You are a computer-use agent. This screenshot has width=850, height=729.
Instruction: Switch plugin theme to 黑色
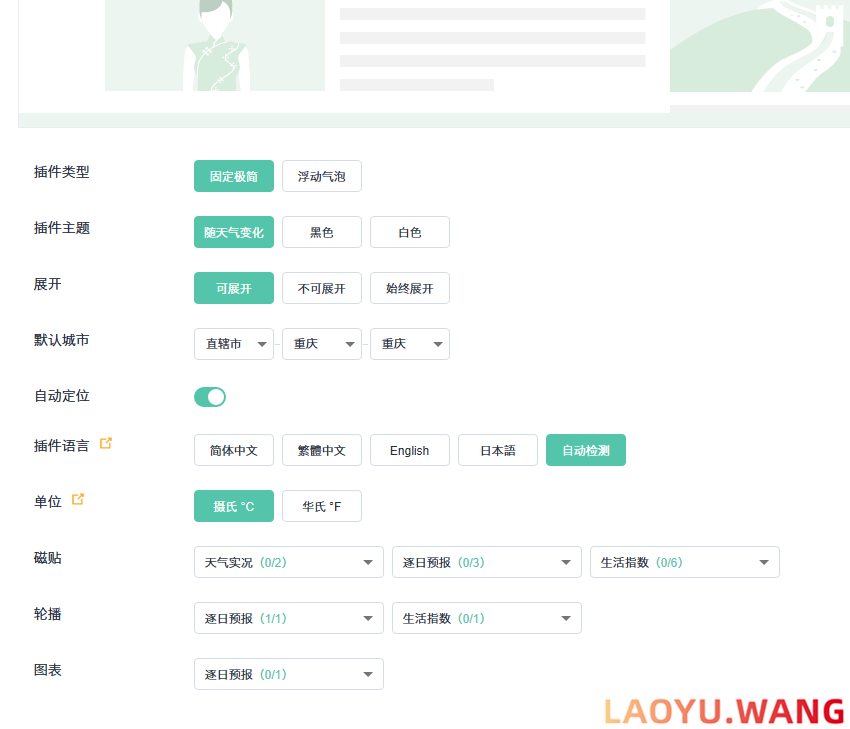point(322,232)
